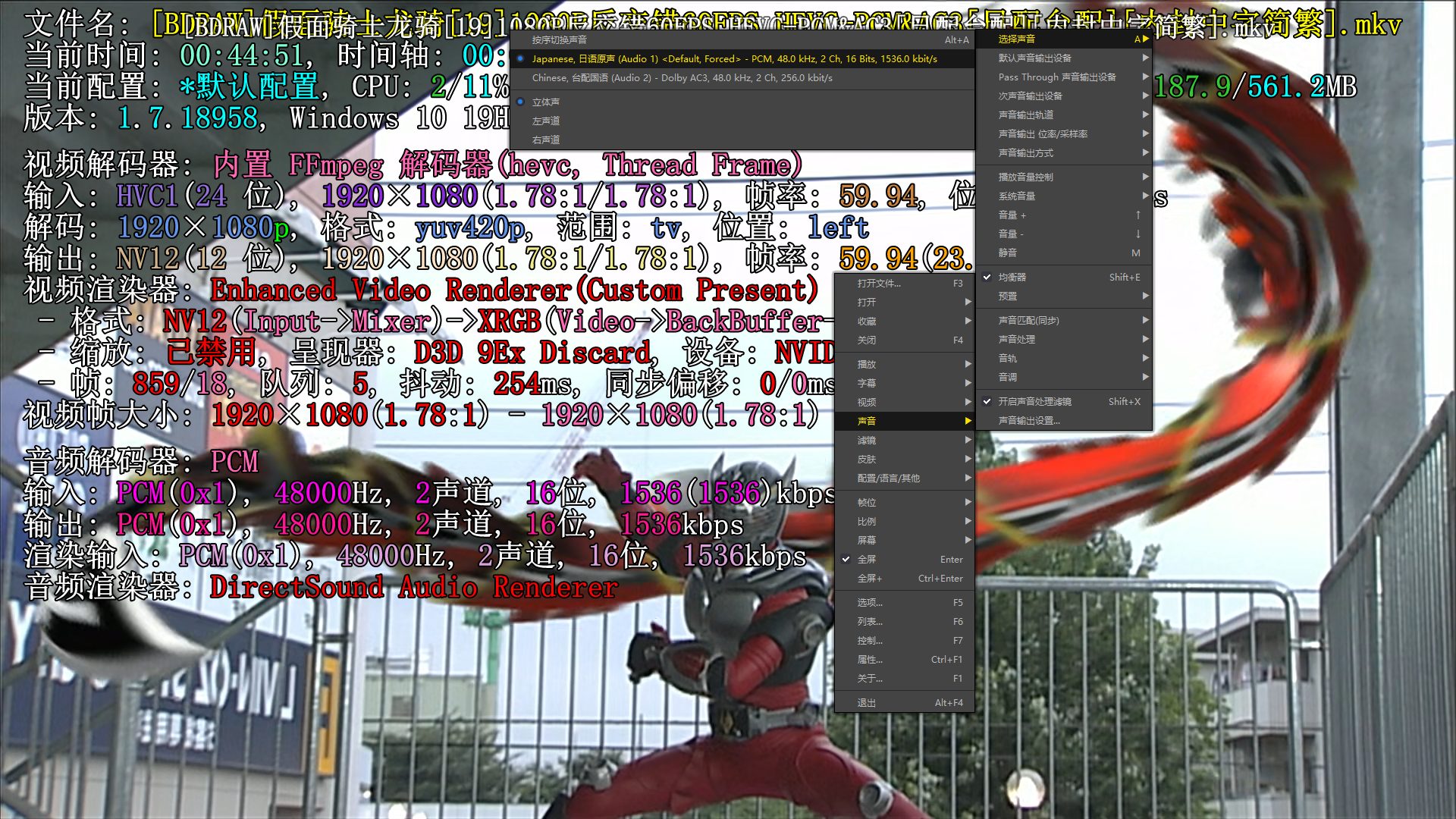Expand 声音输出轨道 submenu
This screenshot has height=819, width=1456.
(x=1064, y=115)
